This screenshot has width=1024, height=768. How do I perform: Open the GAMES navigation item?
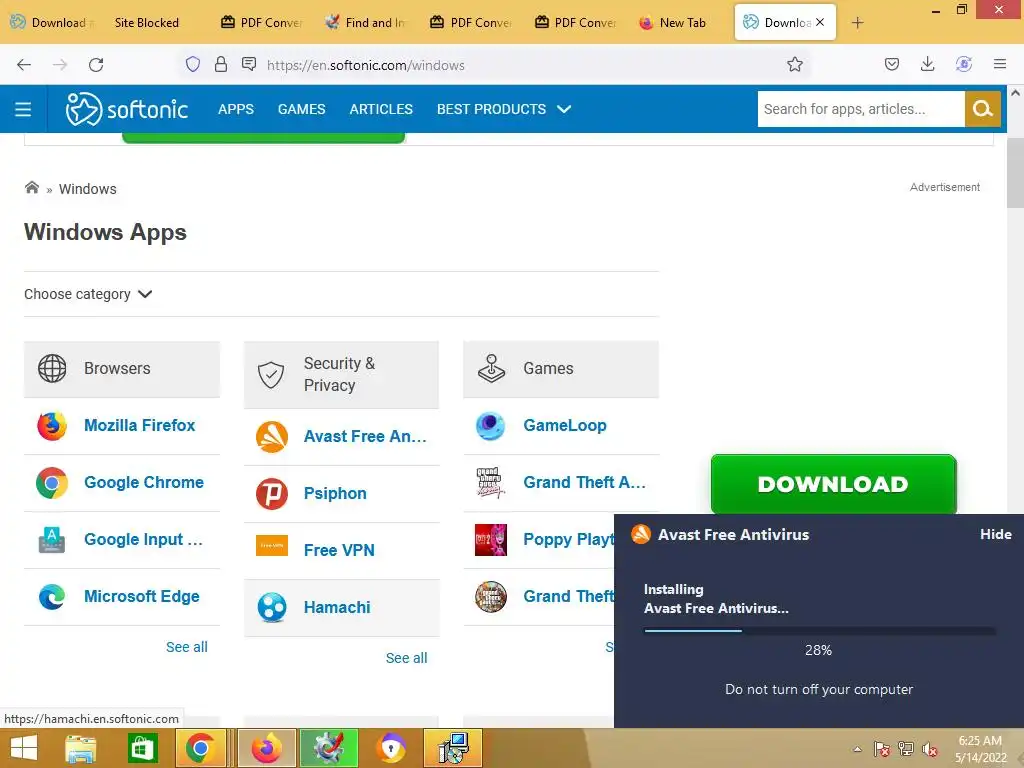[301, 109]
